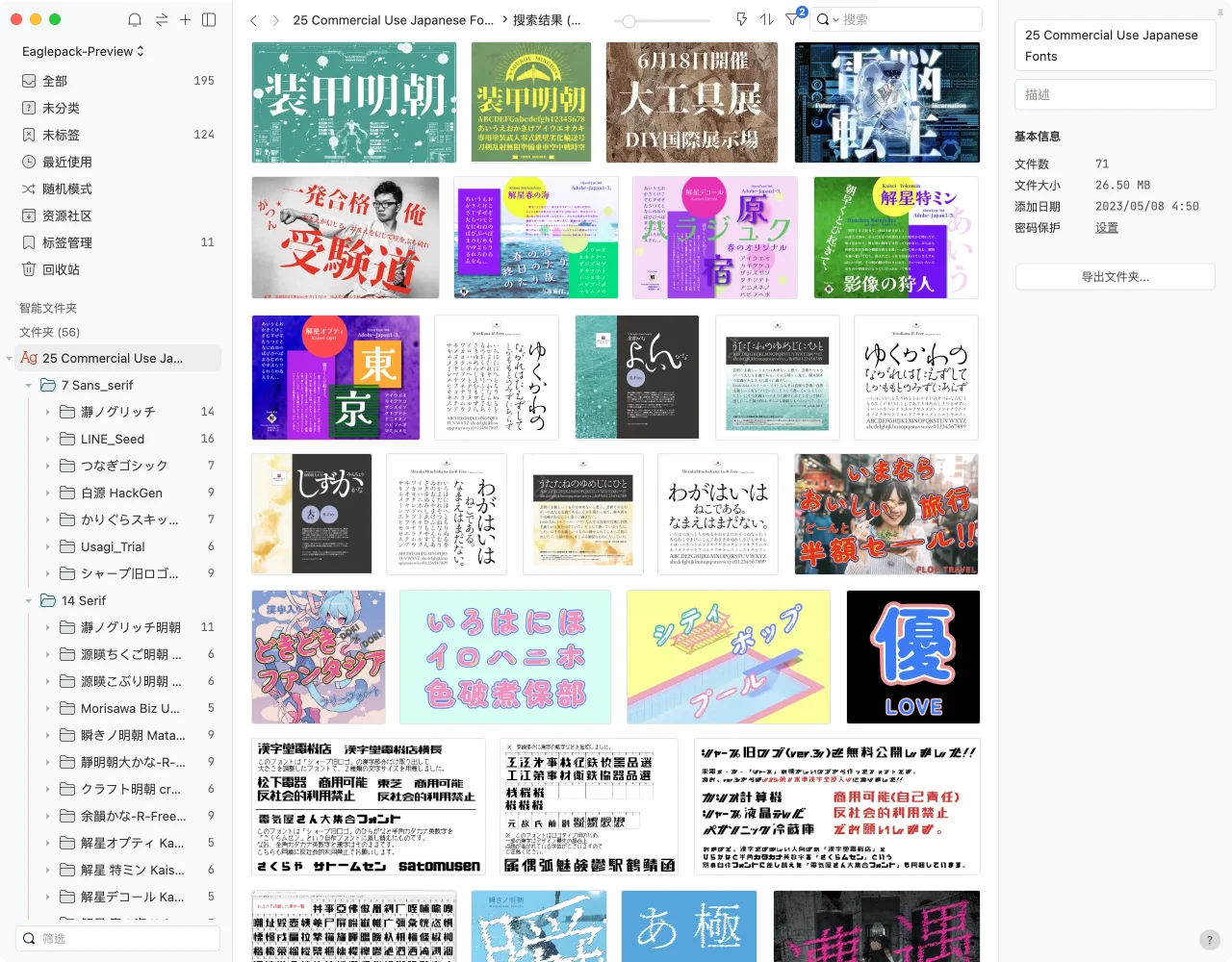Click the pin icon in the toolbar
This screenshot has width=1232, height=962.
[741, 19]
